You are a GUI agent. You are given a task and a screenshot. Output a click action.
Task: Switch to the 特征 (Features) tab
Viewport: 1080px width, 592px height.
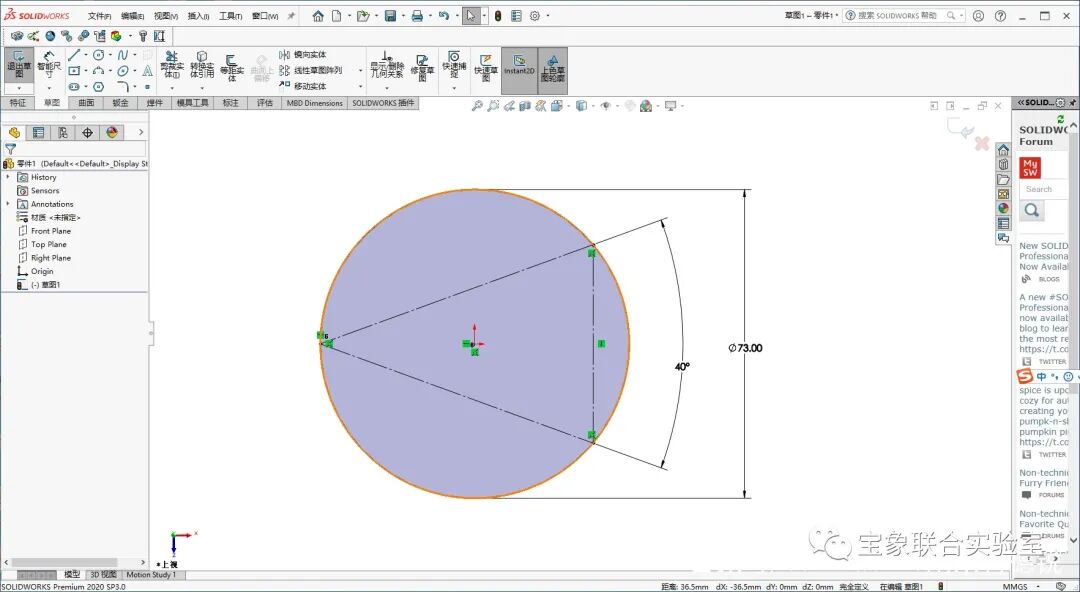click(x=18, y=103)
